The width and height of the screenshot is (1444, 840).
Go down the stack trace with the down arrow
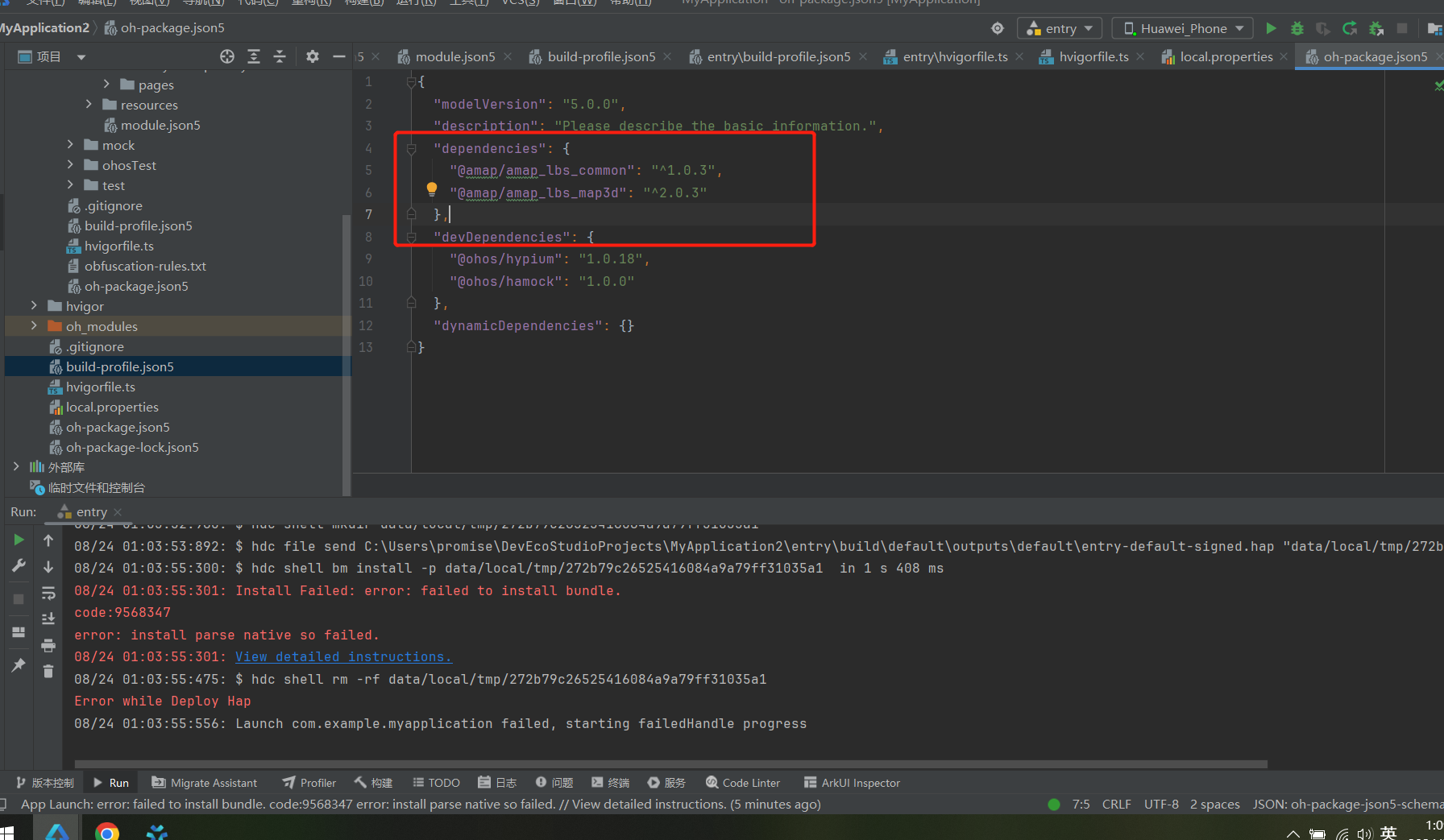point(48,567)
